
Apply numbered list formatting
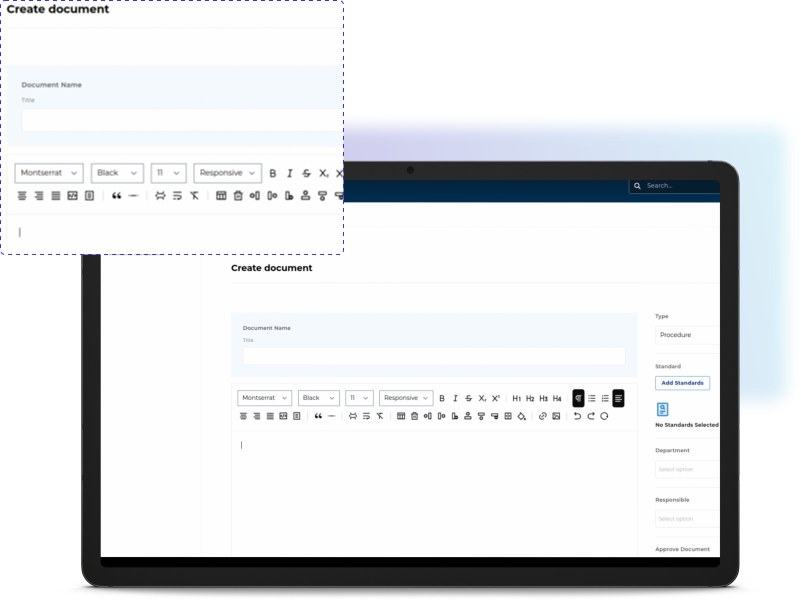click(x=605, y=398)
